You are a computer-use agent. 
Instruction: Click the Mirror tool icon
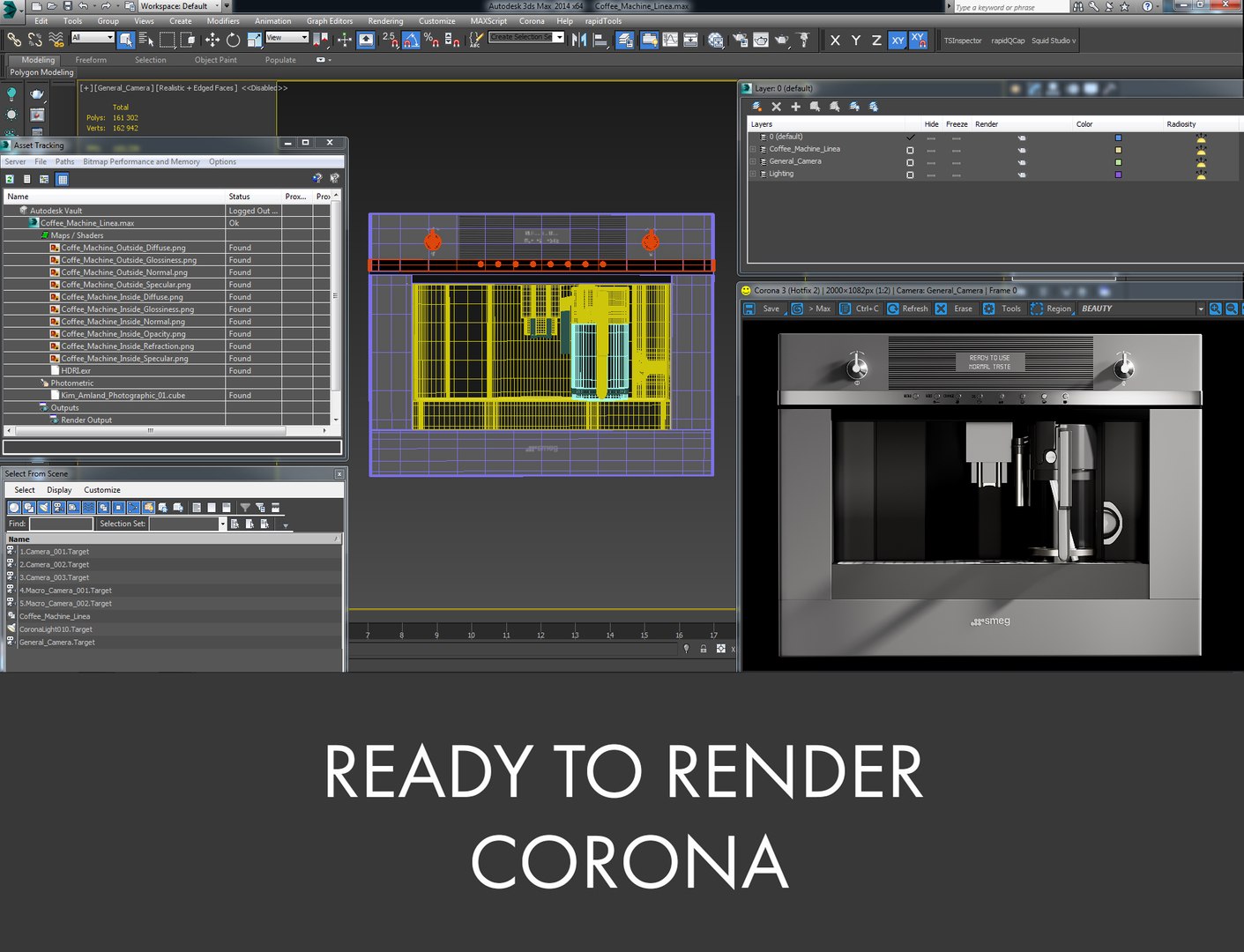click(579, 40)
